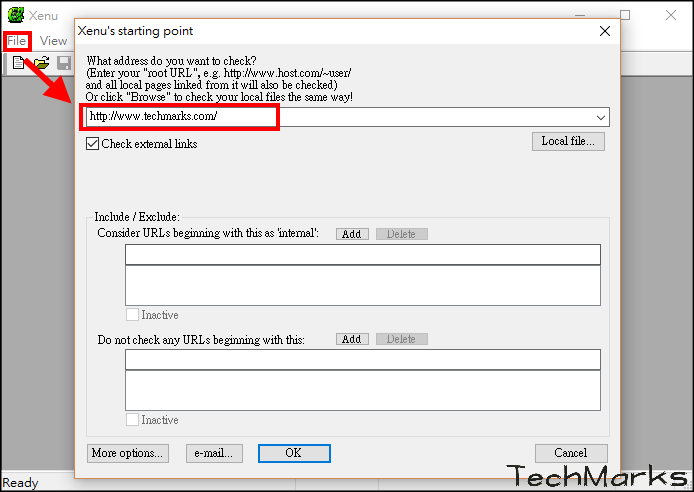Open the View menu
Image resolution: width=694 pixels, height=492 pixels.
53,41
